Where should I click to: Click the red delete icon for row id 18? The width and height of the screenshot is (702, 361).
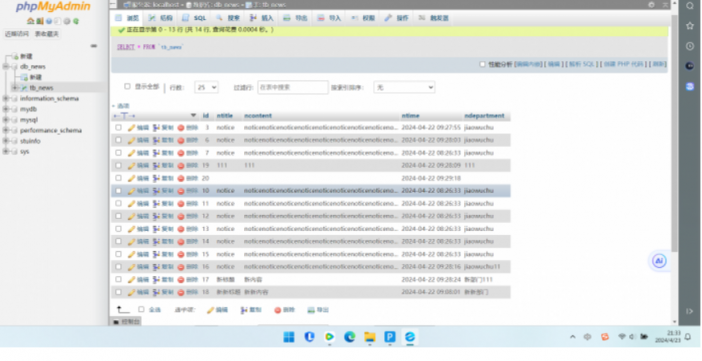(181, 292)
